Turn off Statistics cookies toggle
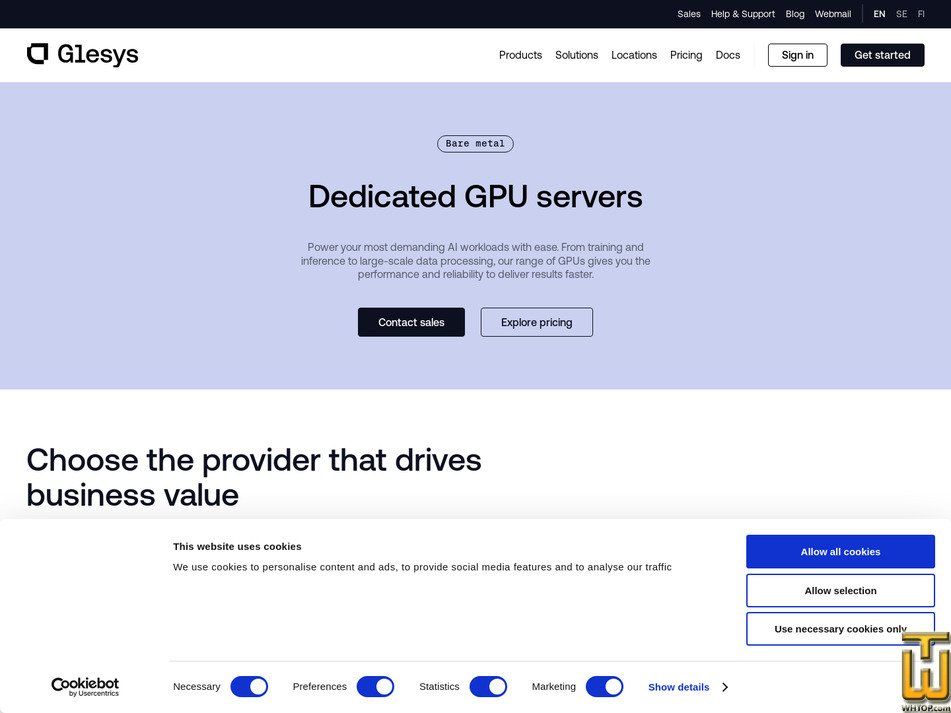Screen dimensions: 951x713 coord(488,687)
